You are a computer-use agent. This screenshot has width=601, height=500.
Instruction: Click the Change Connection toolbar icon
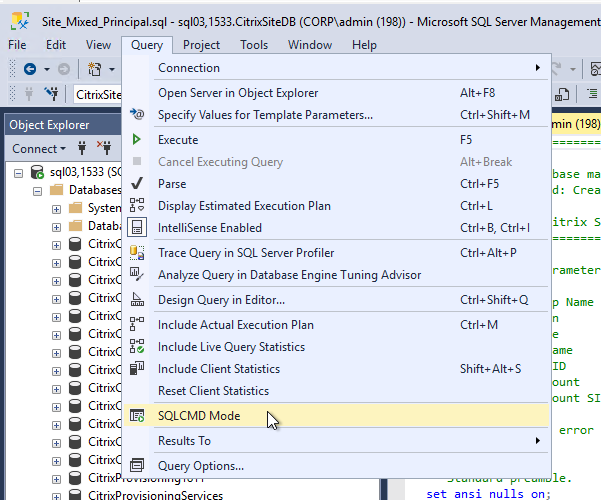coord(51,94)
